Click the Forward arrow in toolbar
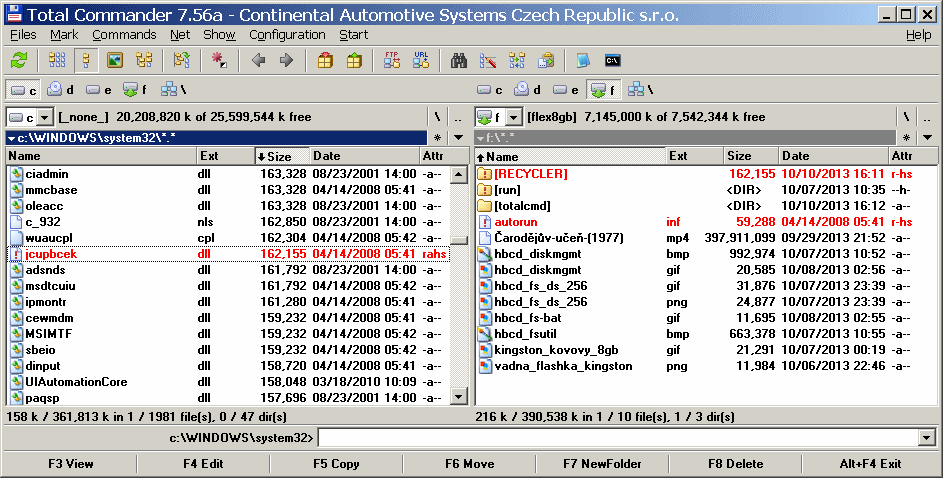Screen dimensions: 943x478 286,60
